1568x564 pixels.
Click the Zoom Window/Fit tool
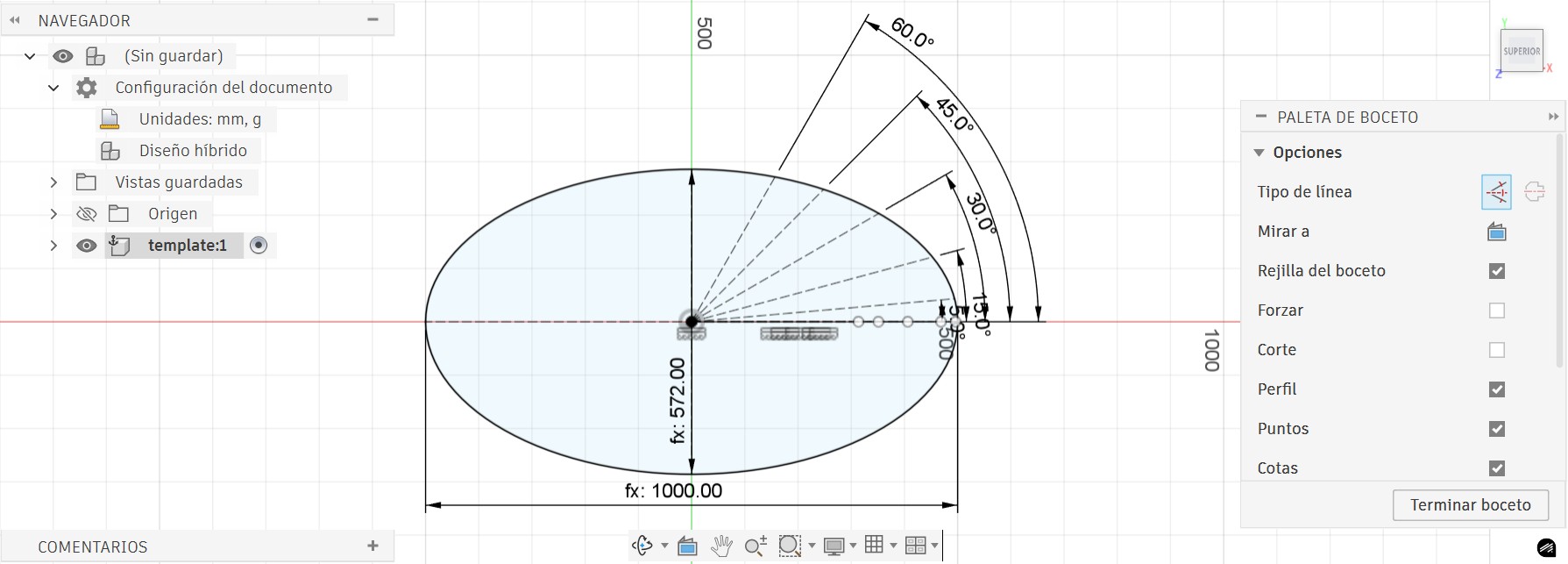pyautogui.click(x=790, y=546)
